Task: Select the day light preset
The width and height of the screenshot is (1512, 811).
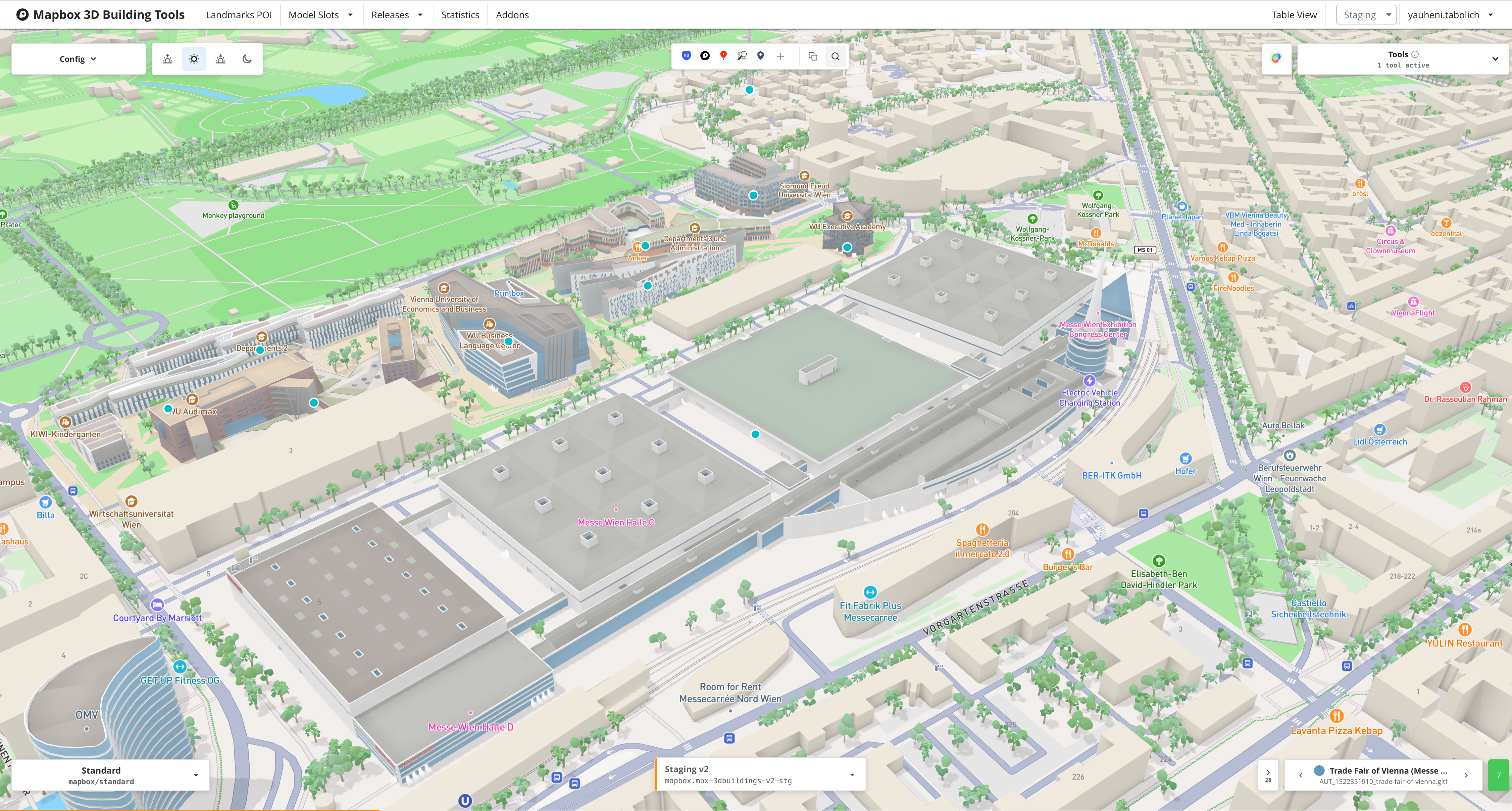Action: (194, 59)
